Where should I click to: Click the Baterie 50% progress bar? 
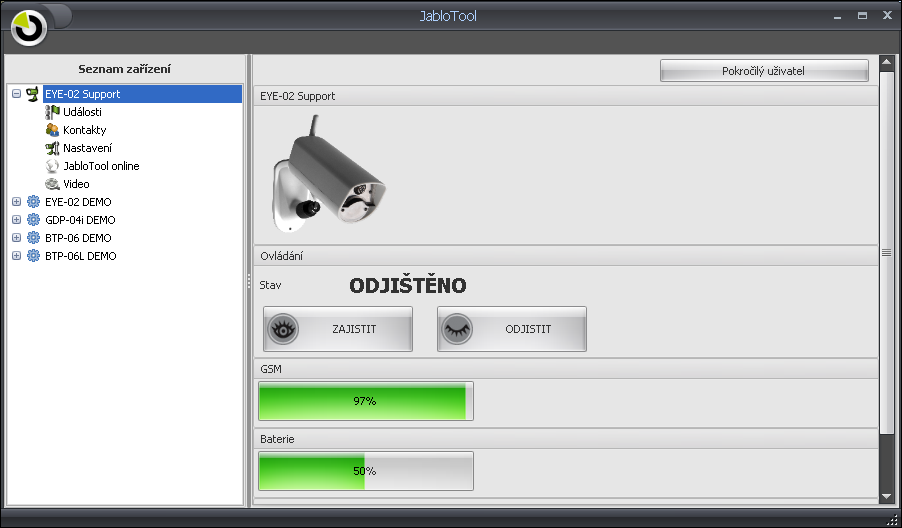[x=365, y=471]
